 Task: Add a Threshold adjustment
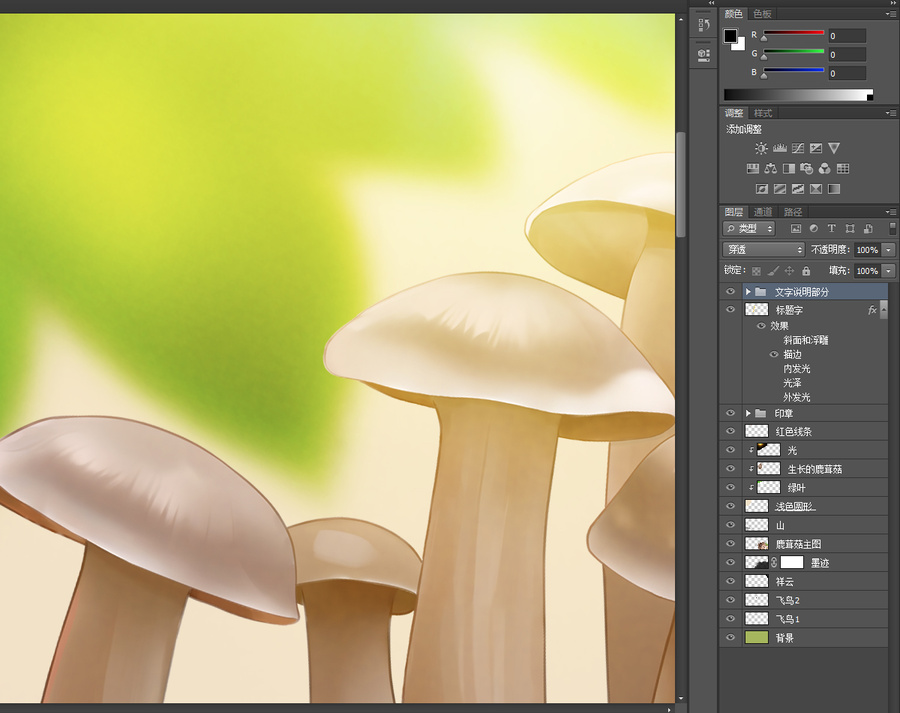tap(798, 189)
